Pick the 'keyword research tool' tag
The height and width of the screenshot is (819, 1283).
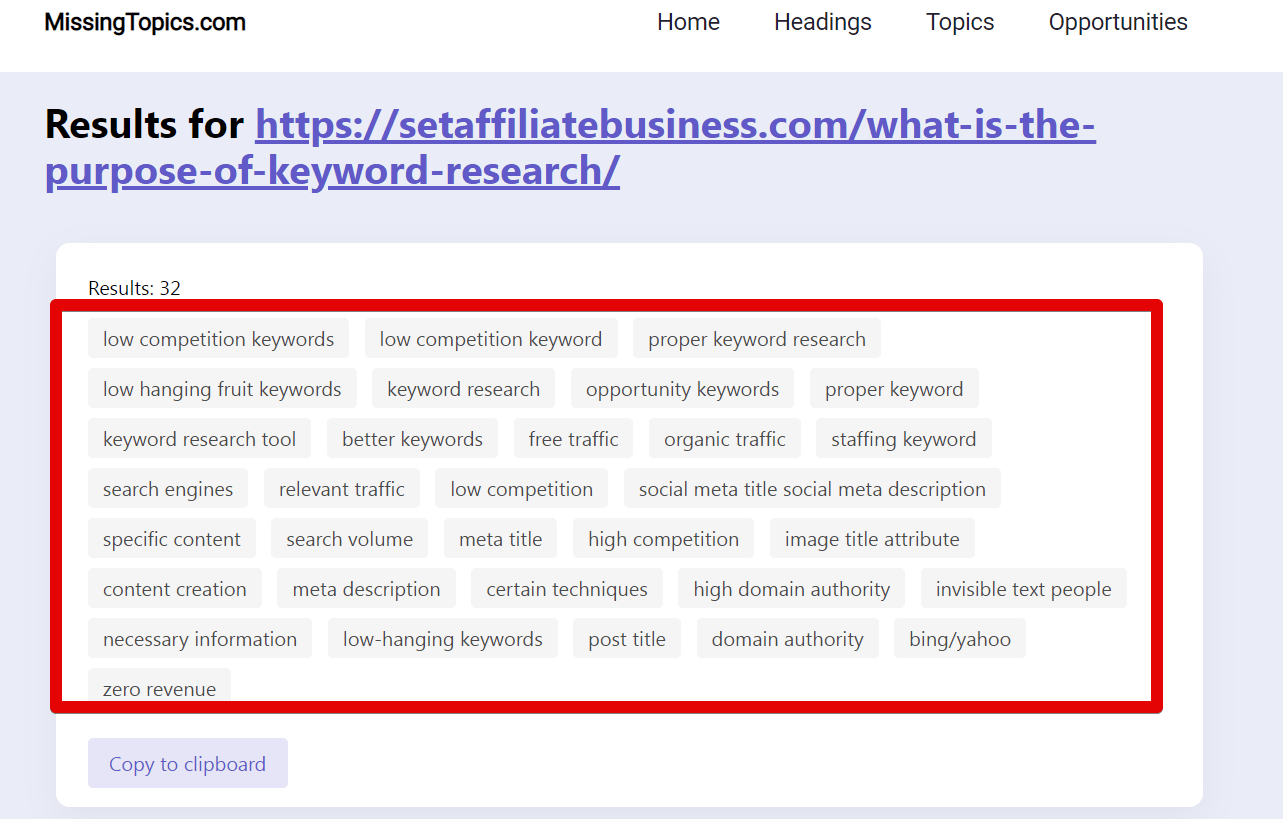[200, 439]
